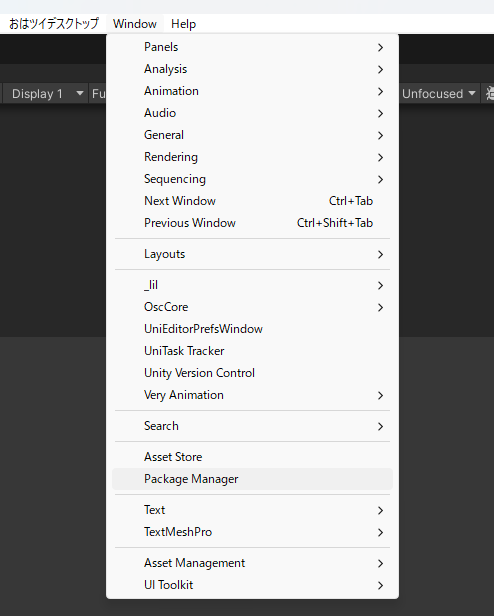
Task: Open the Rendering submenu
Action: point(252,157)
